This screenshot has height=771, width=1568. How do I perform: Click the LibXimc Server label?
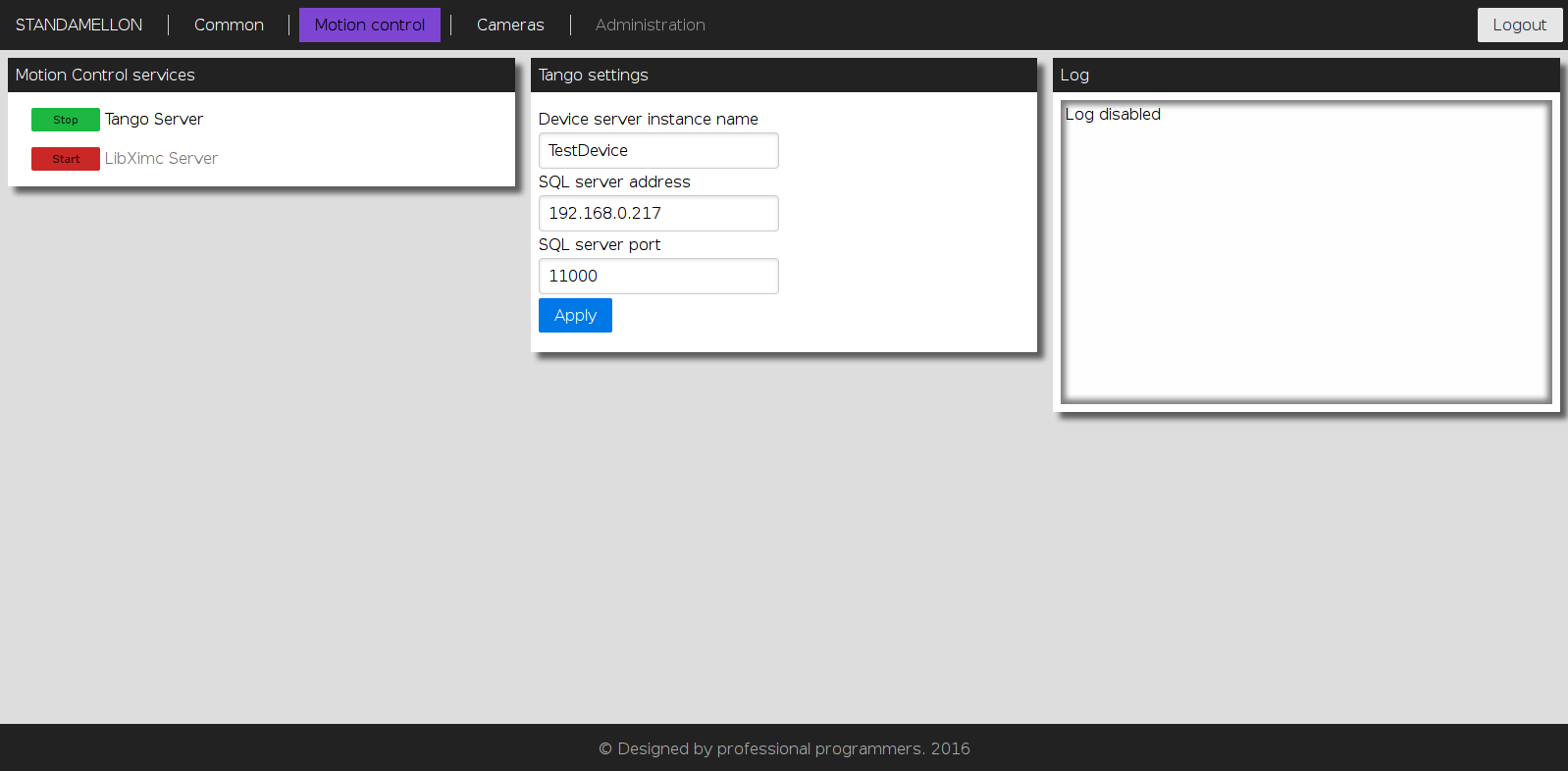click(161, 158)
